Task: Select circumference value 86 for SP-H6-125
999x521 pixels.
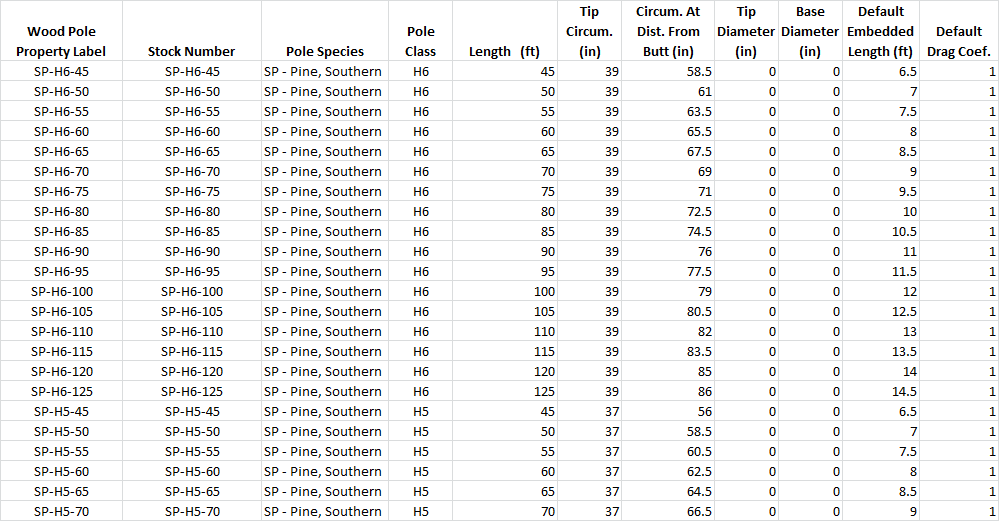Action: coord(668,392)
